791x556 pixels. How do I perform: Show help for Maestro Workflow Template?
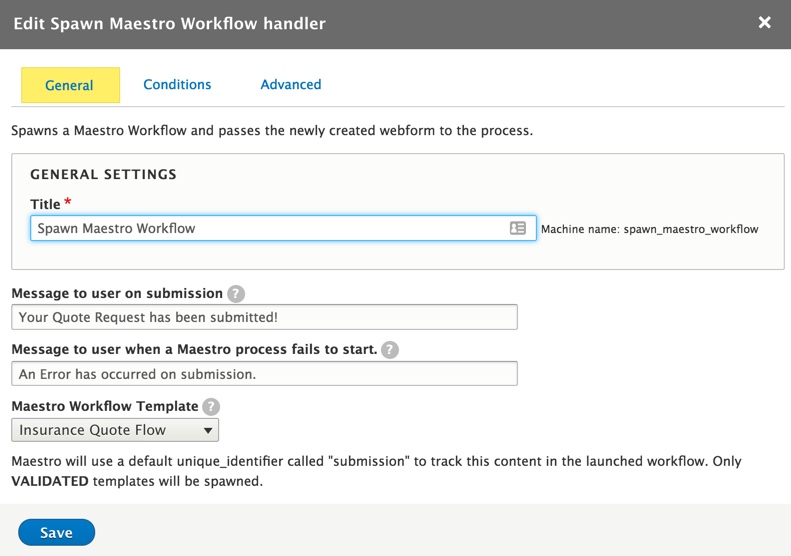click(211, 406)
